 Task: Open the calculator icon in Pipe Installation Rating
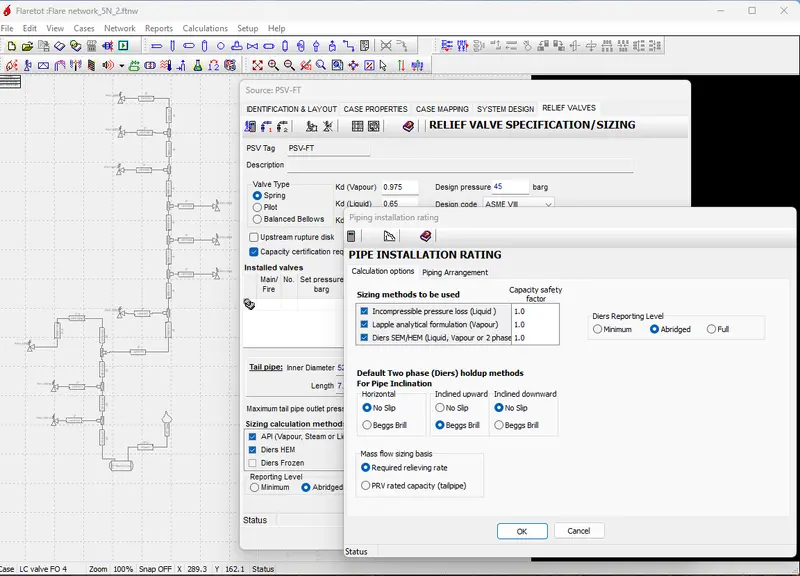[x=351, y=236]
